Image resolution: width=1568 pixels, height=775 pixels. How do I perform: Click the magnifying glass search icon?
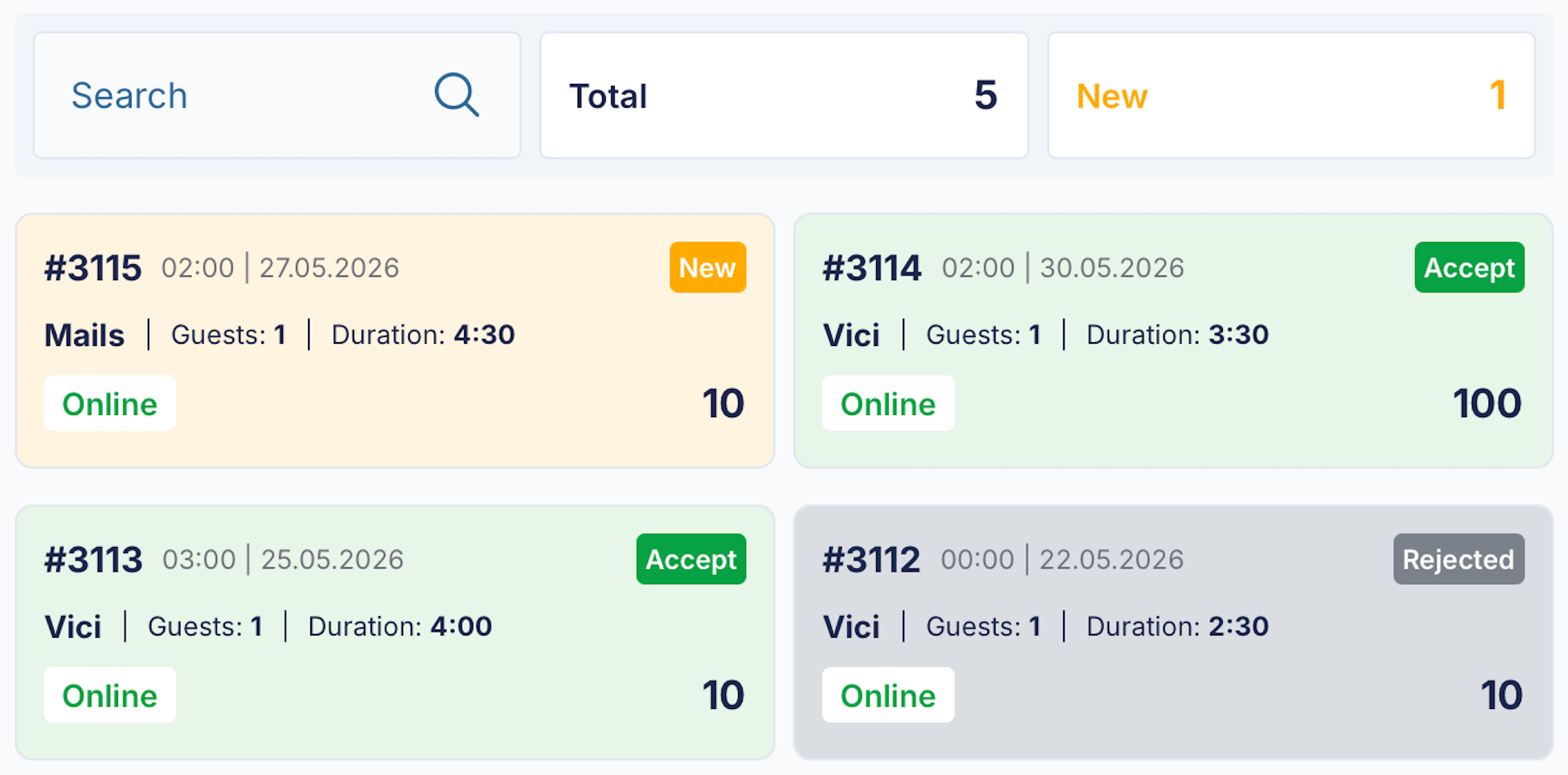click(457, 95)
